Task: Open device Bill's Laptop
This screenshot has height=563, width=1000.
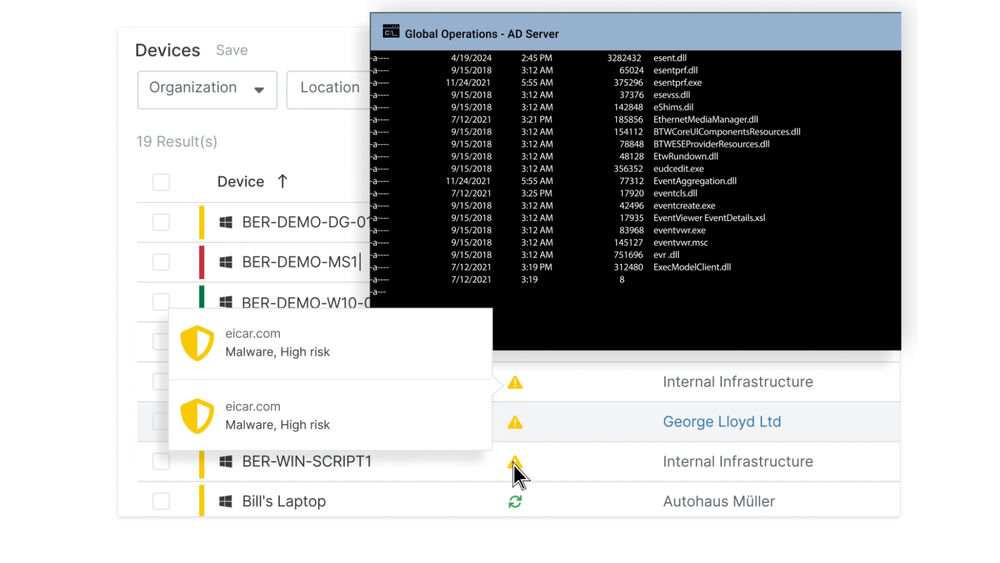Action: (284, 502)
